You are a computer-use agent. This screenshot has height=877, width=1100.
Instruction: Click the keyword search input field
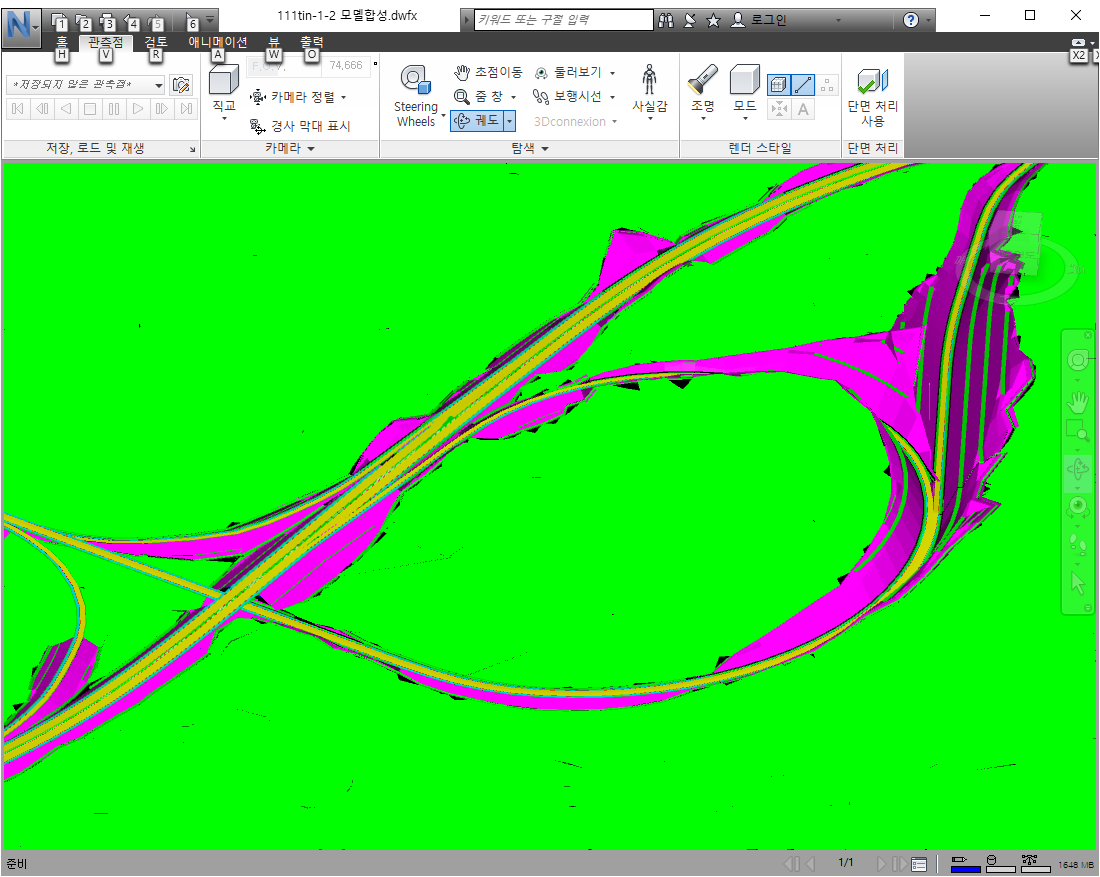560,18
